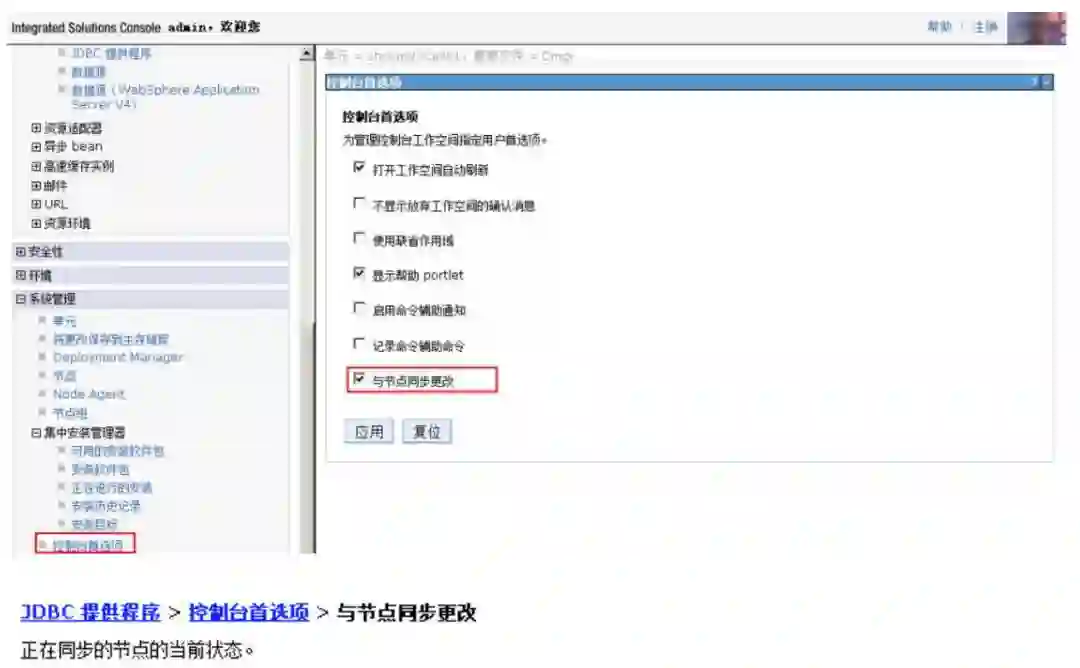This screenshot has width=1080, height=668.
Task: Collapse the 集中安装管理器 node
Action: coord(37,432)
